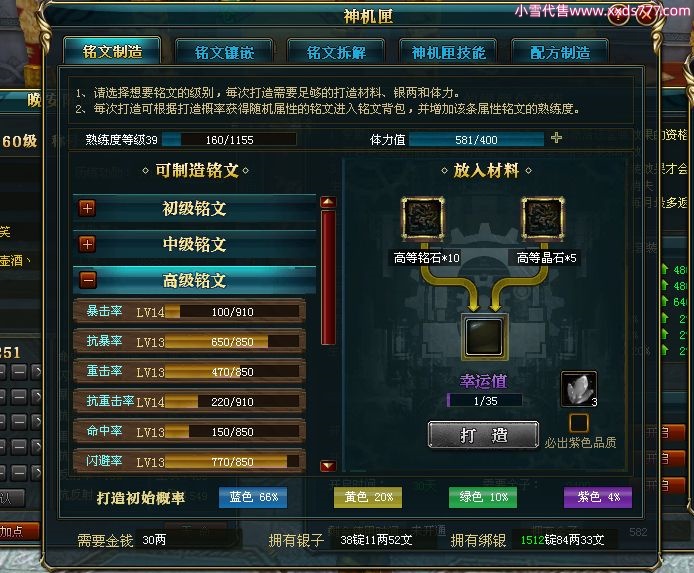This screenshot has height=573, width=694.
Task: Click scrollbar up arrow in inscription list
Action: (x=328, y=202)
